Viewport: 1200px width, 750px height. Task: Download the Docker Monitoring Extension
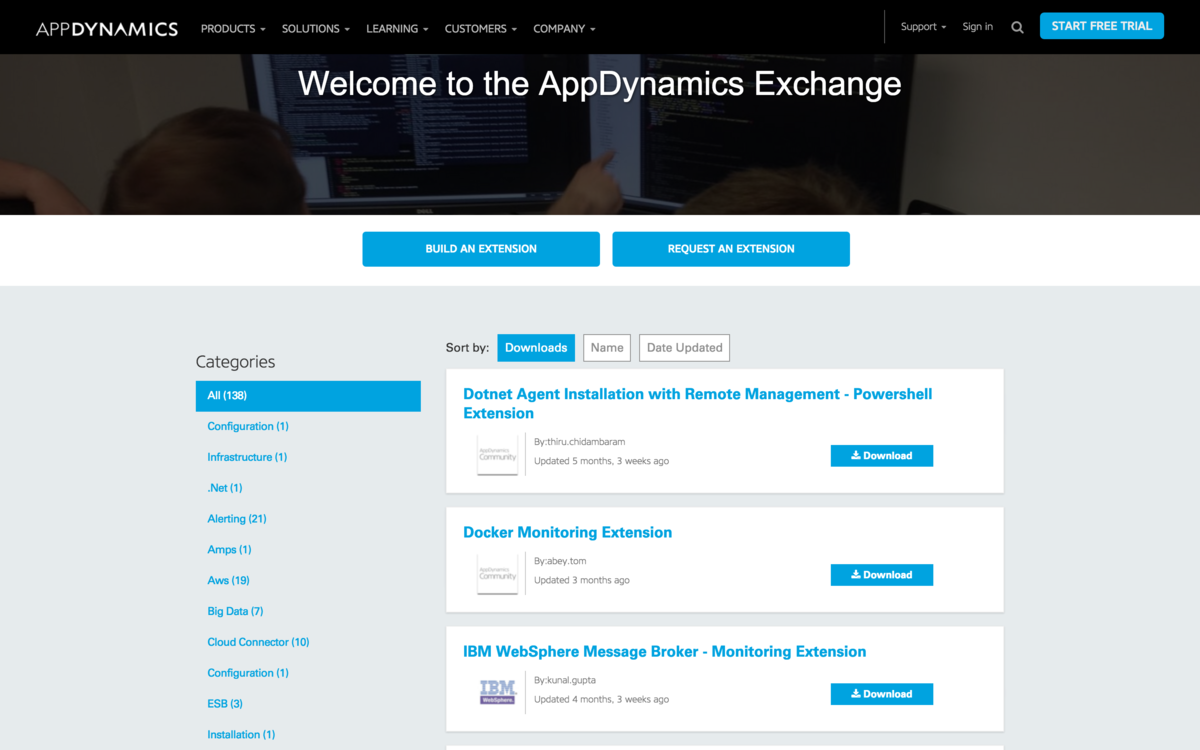pyautogui.click(x=882, y=575)
